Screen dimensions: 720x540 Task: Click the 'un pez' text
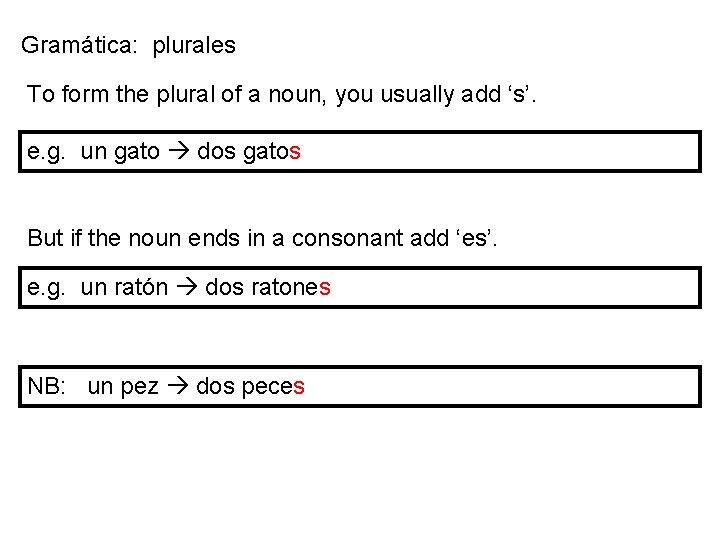123,387
